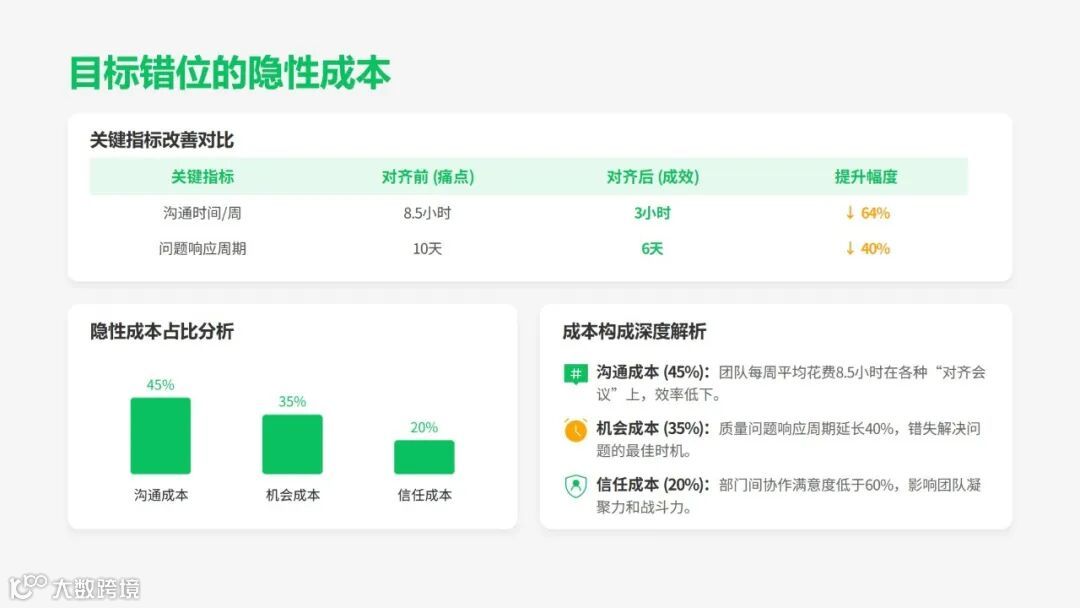
Task: Select the 提升幅度 column header
Action: (866, 177)
